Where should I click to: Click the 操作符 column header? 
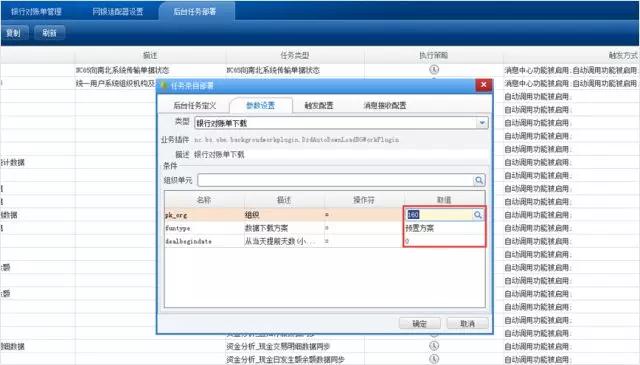[364, 200]
